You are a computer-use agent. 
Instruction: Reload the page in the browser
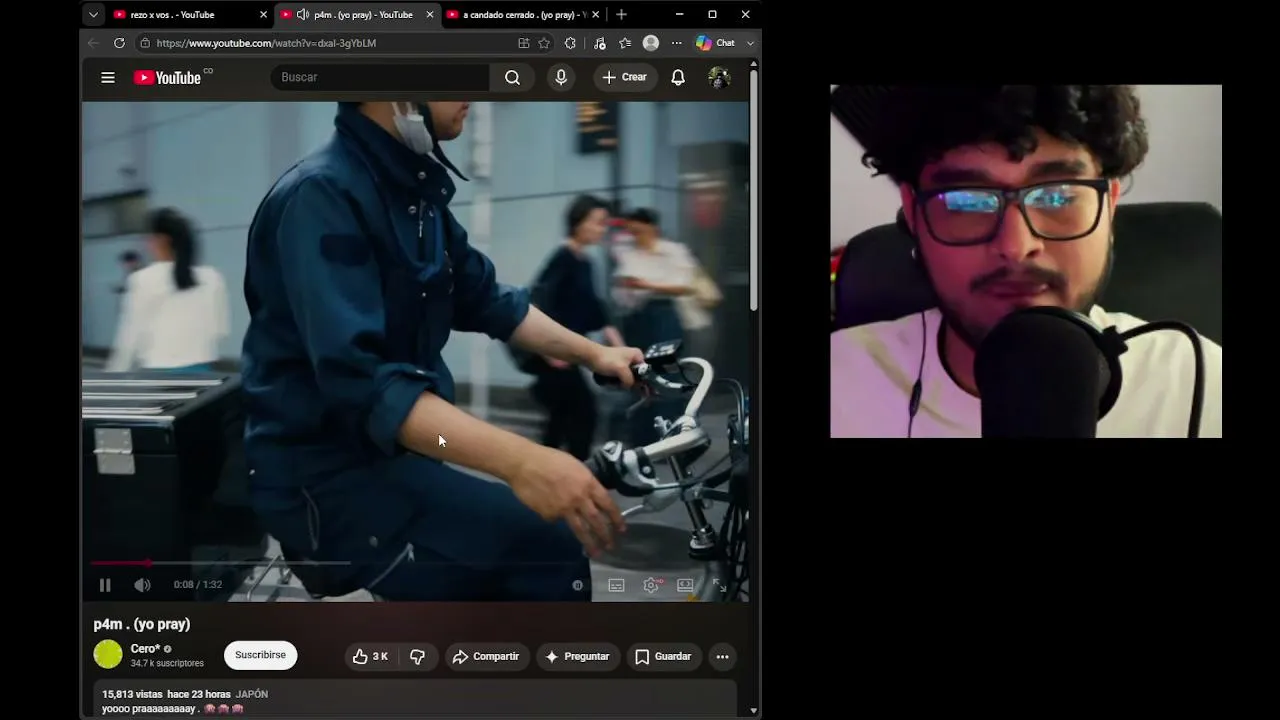[119, 43]
